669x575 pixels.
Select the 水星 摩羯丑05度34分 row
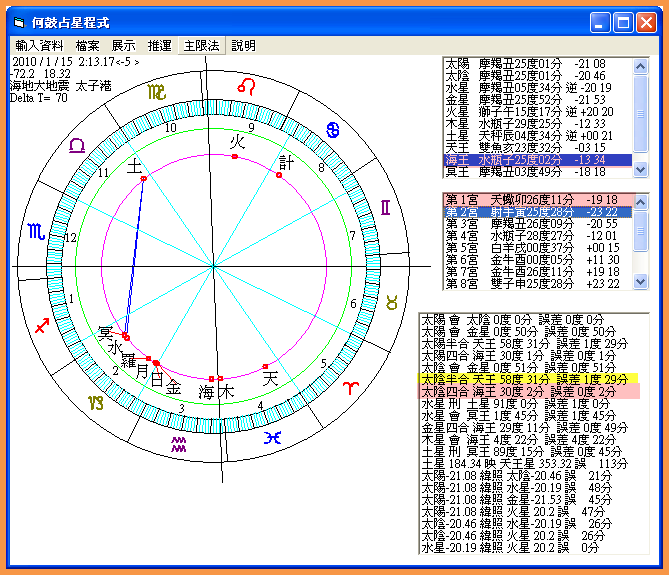tap(537, 88)
